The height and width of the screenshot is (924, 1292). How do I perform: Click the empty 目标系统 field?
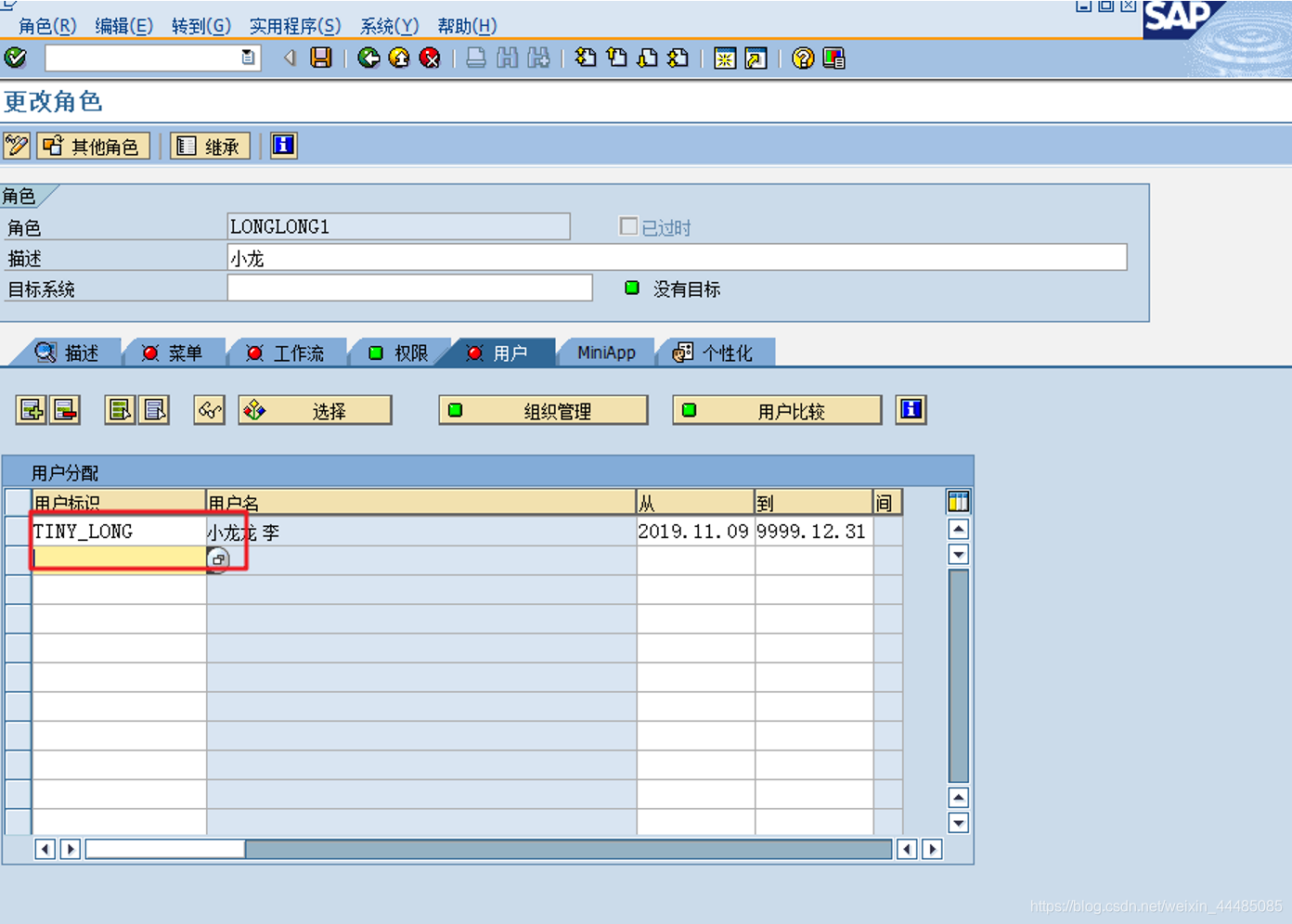click(x=409, y=288)
